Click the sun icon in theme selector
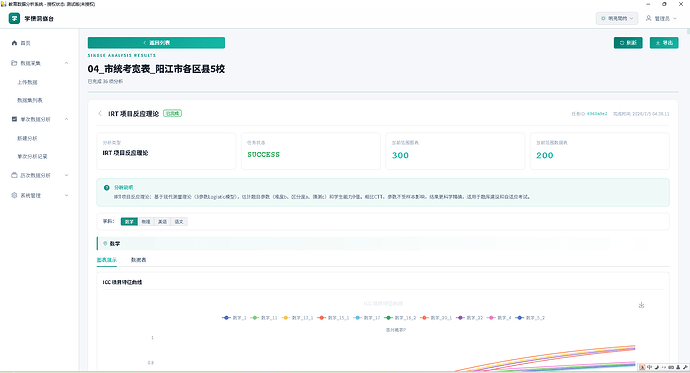This screenshot has width=690, height=373. coord(603,18)
